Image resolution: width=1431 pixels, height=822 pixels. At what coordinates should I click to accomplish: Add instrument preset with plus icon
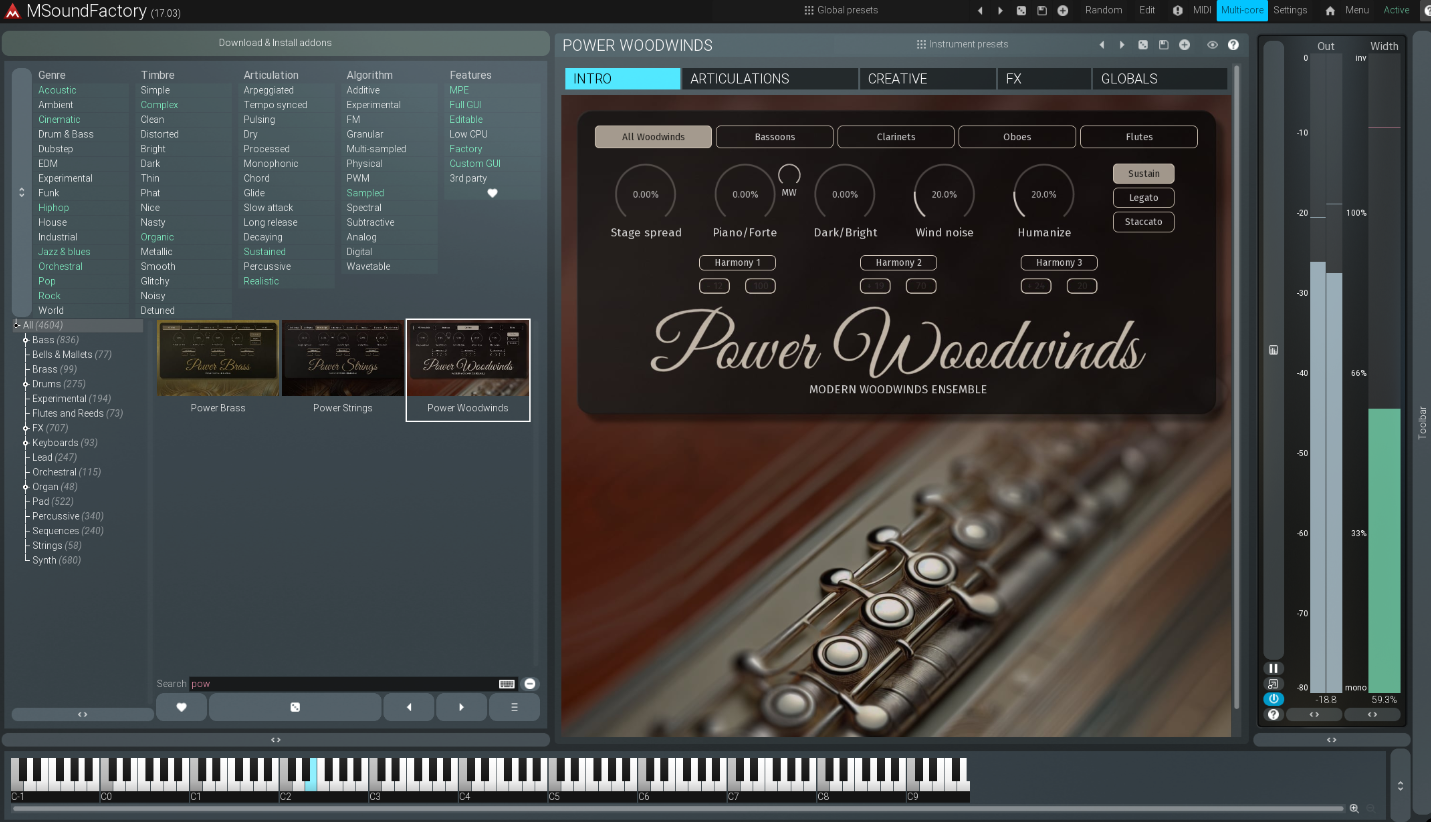(x=1184, y=45)
